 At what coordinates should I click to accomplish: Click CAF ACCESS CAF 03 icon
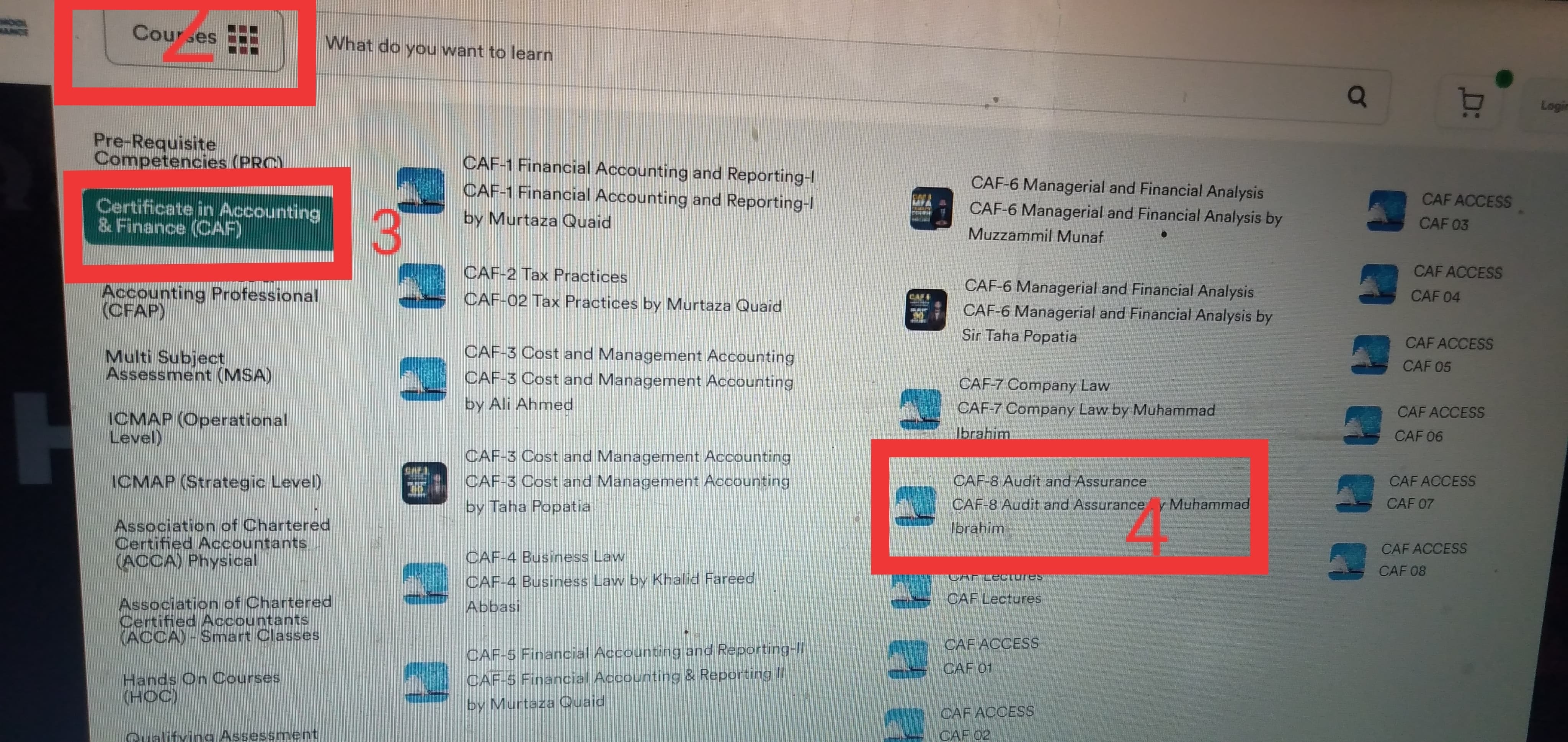pos(1386,210)
